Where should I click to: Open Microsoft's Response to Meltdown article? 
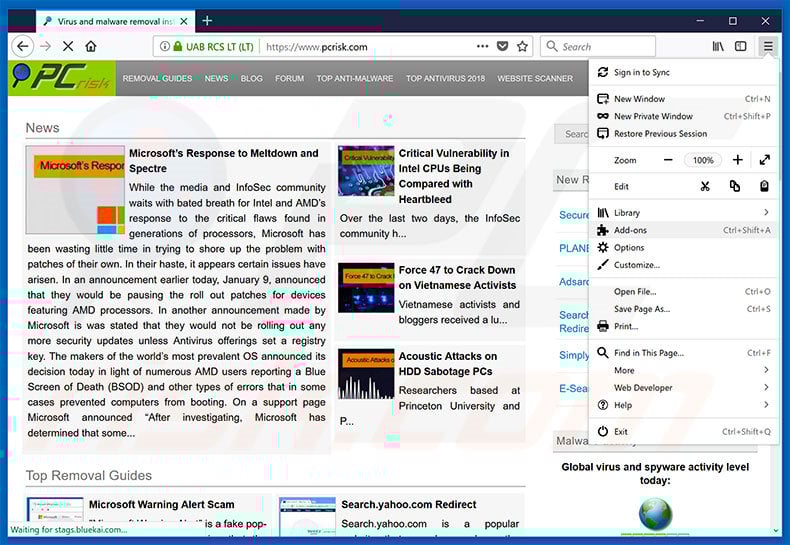224,161
